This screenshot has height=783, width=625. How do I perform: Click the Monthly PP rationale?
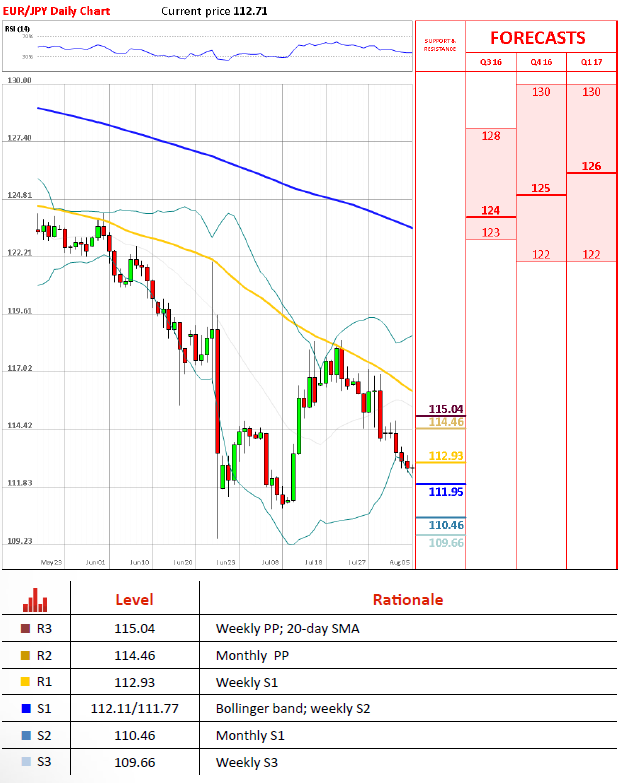[x=252, y=655]
